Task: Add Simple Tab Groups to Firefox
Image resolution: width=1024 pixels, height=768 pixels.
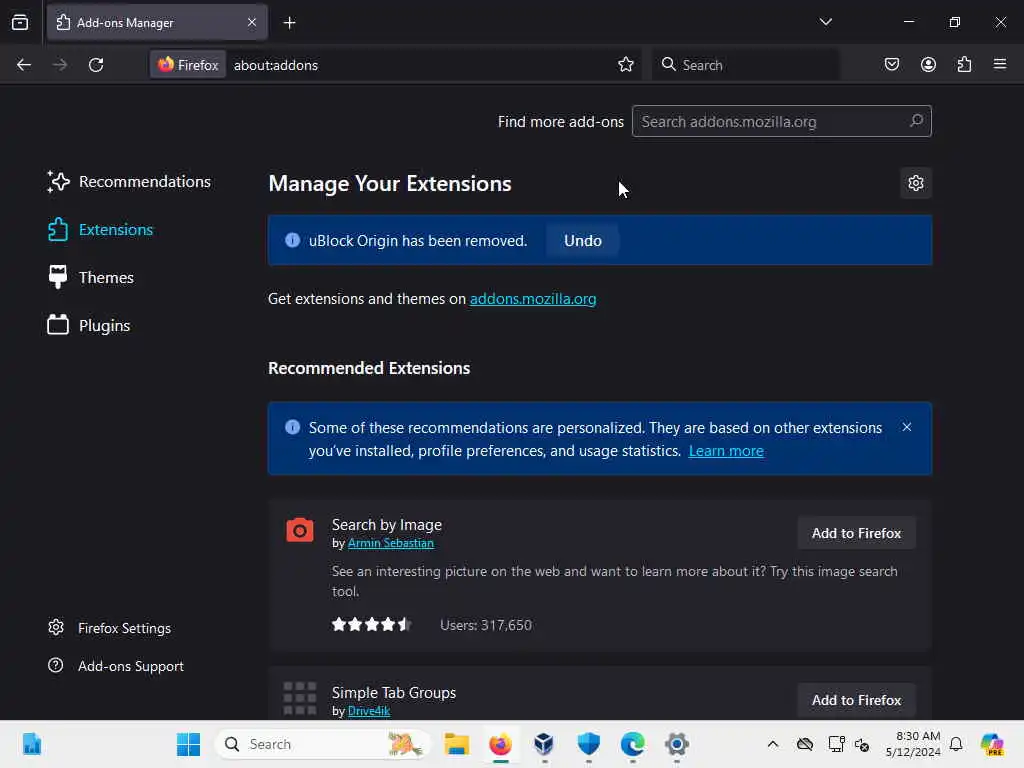Action: point(856,700)
